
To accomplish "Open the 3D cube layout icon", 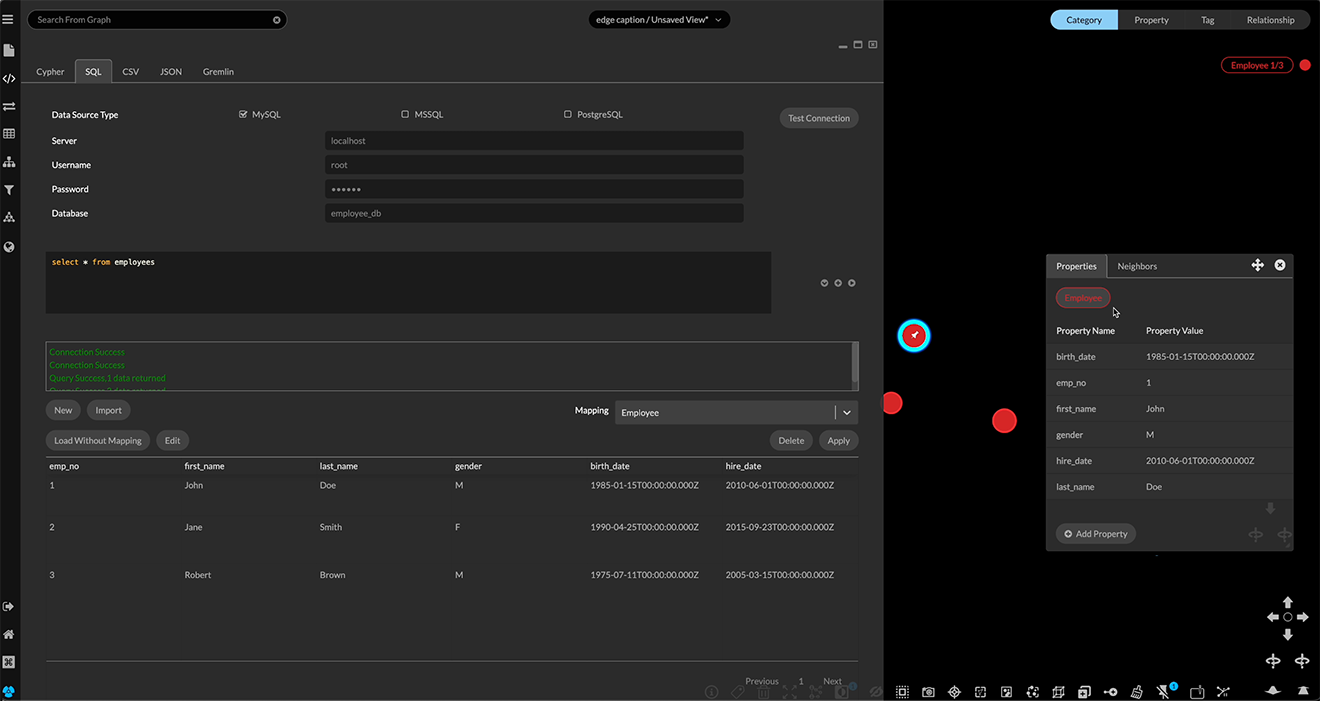I will [x=1058, y=691].
